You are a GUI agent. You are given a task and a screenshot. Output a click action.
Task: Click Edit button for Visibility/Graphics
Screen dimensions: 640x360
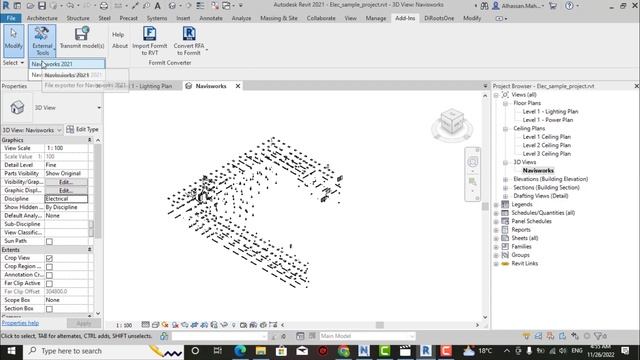tap(66, 182)
